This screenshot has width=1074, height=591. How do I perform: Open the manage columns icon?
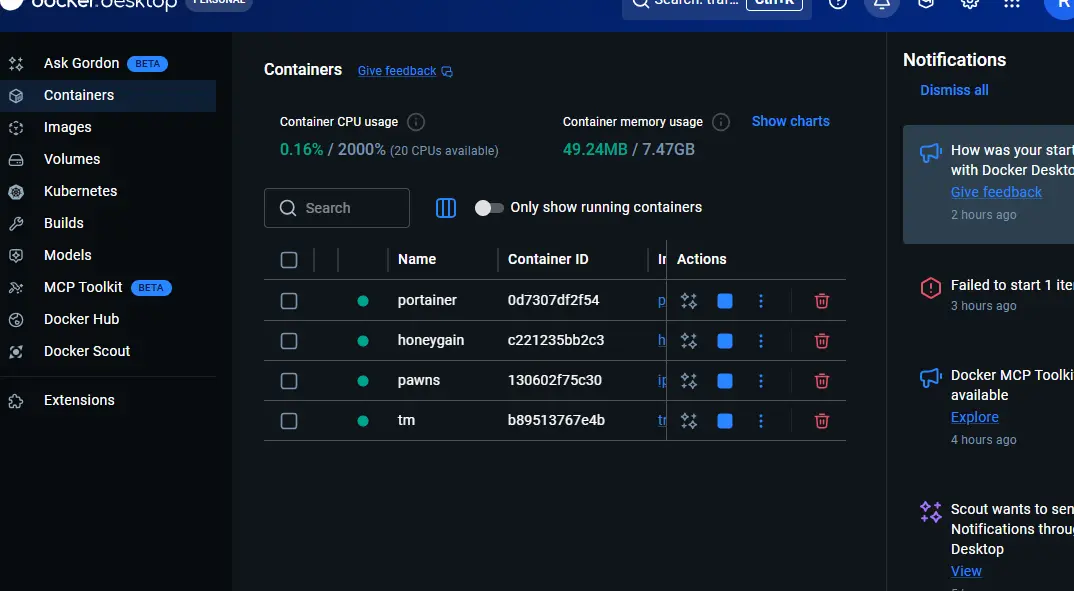pos(446,208)
